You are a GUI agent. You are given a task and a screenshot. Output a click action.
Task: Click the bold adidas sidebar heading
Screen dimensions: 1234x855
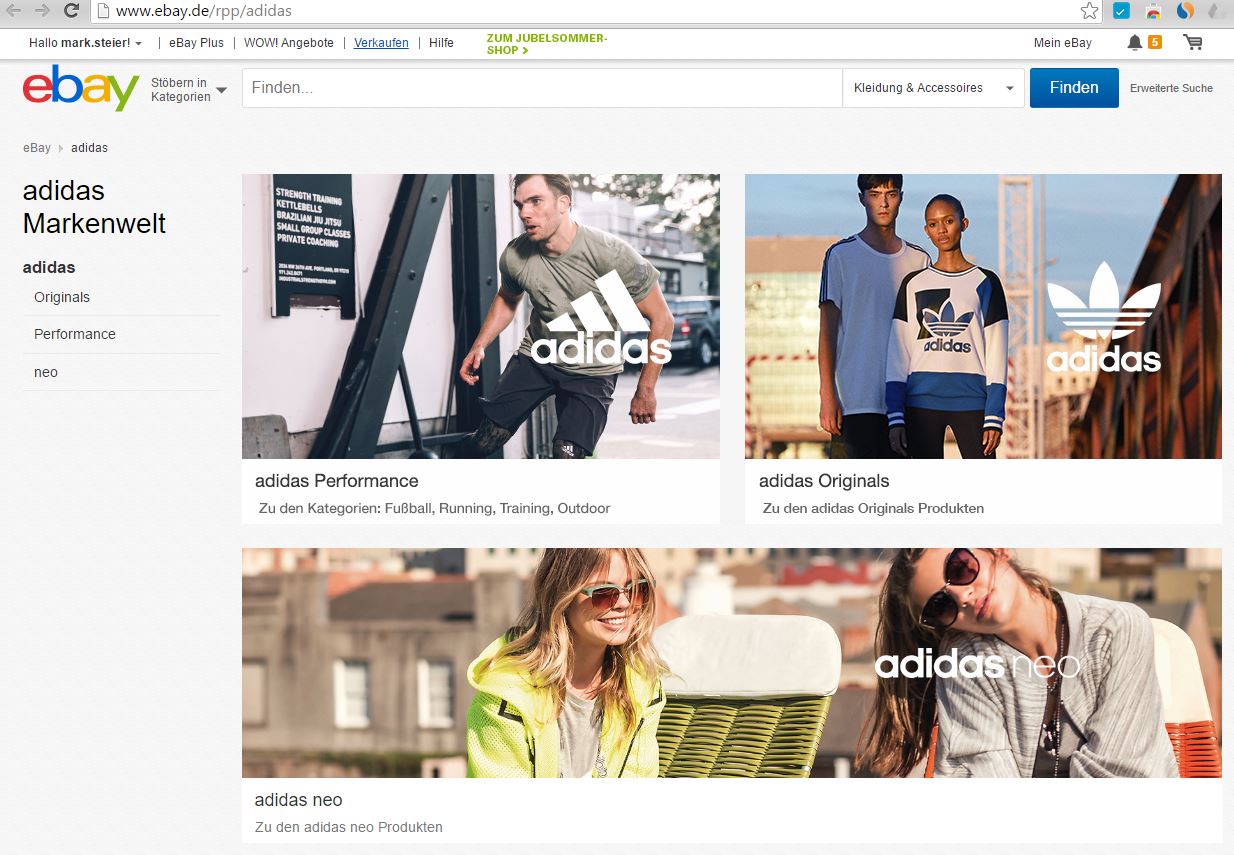[49, 267]
